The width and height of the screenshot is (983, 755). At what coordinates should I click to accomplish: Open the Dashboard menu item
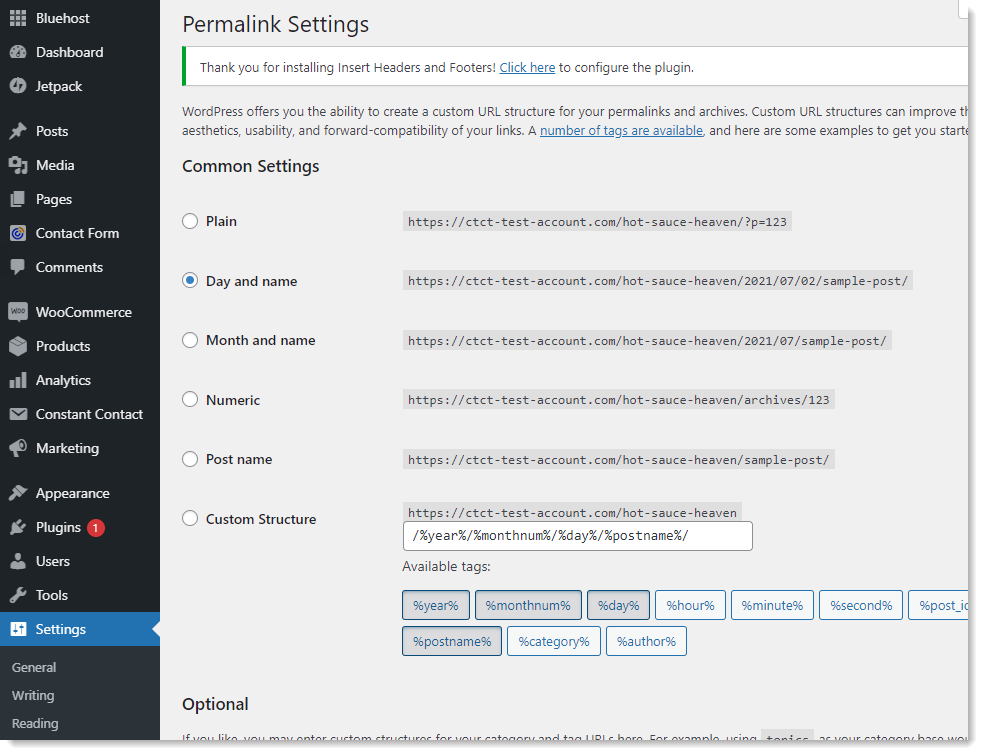coord(70,52)
